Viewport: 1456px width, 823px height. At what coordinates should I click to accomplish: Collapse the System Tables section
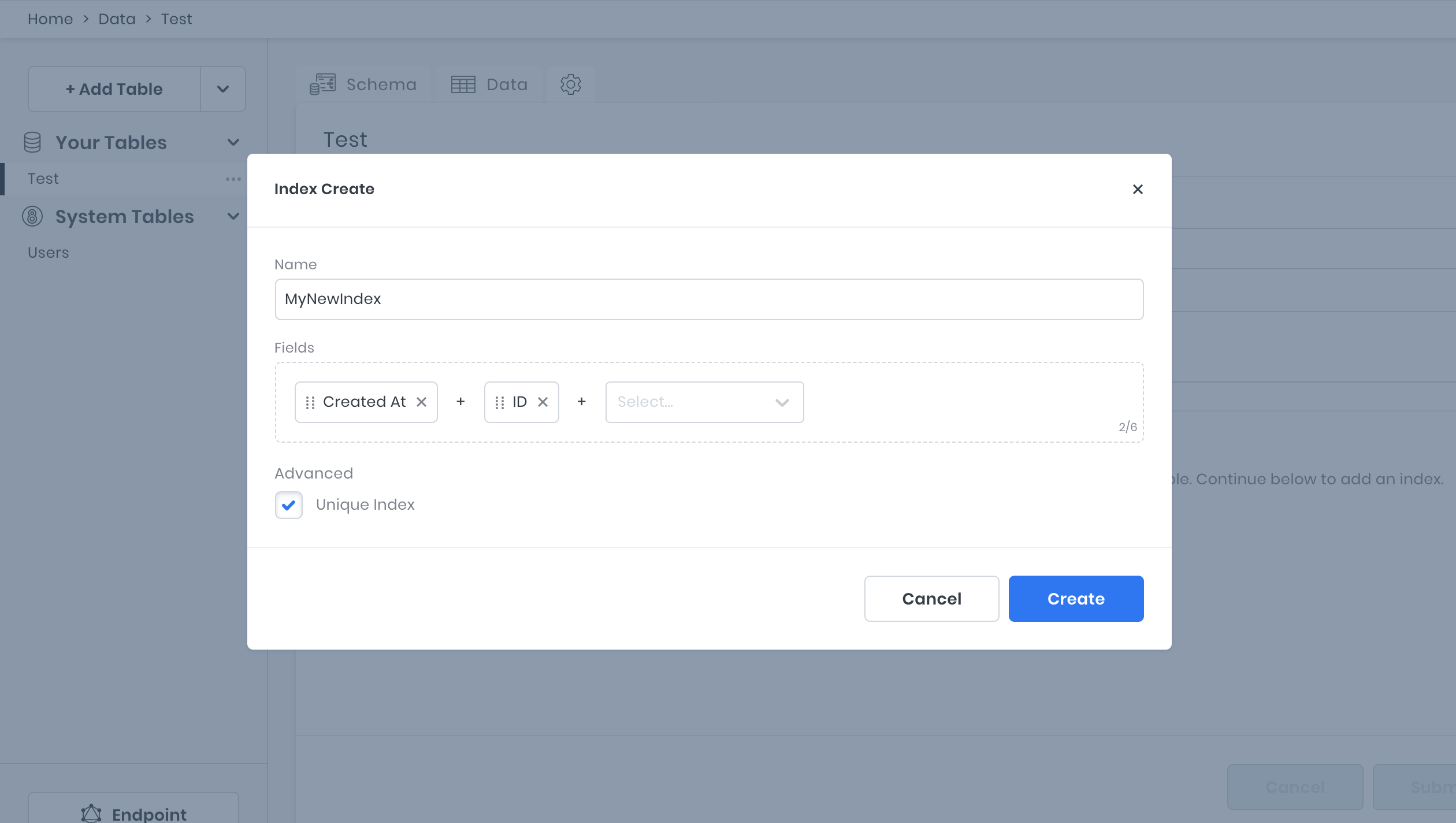[233, 216]
